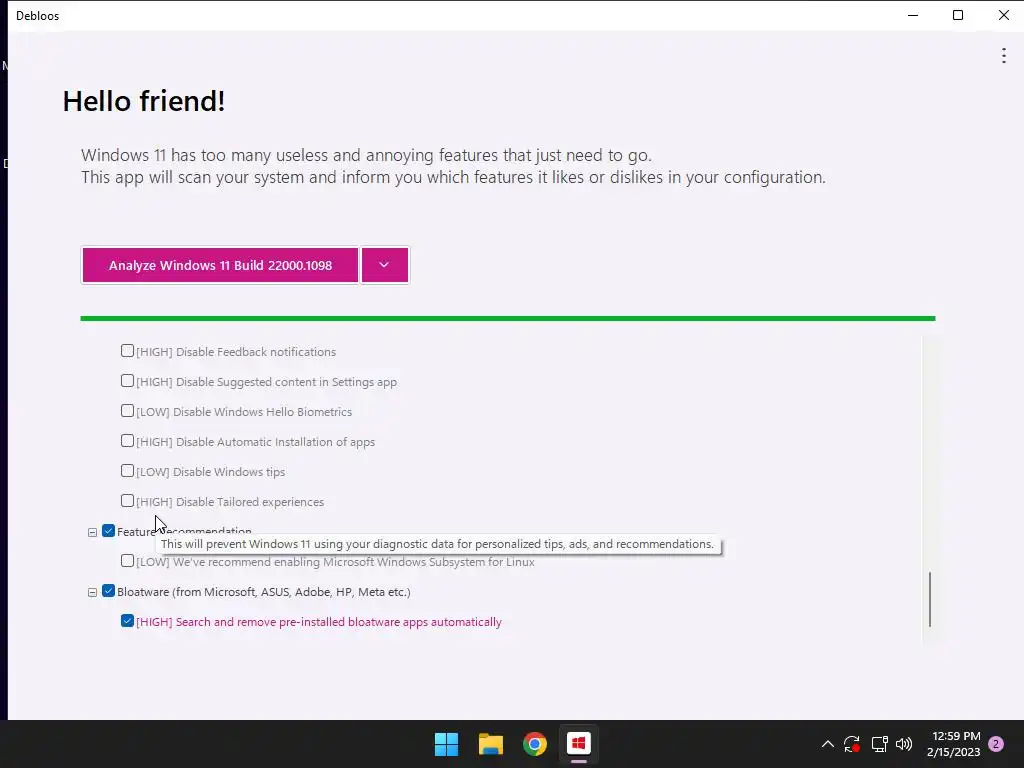Open File Explorer from taskbar
The image size is (1024, 768).
(x=490, y=744)
